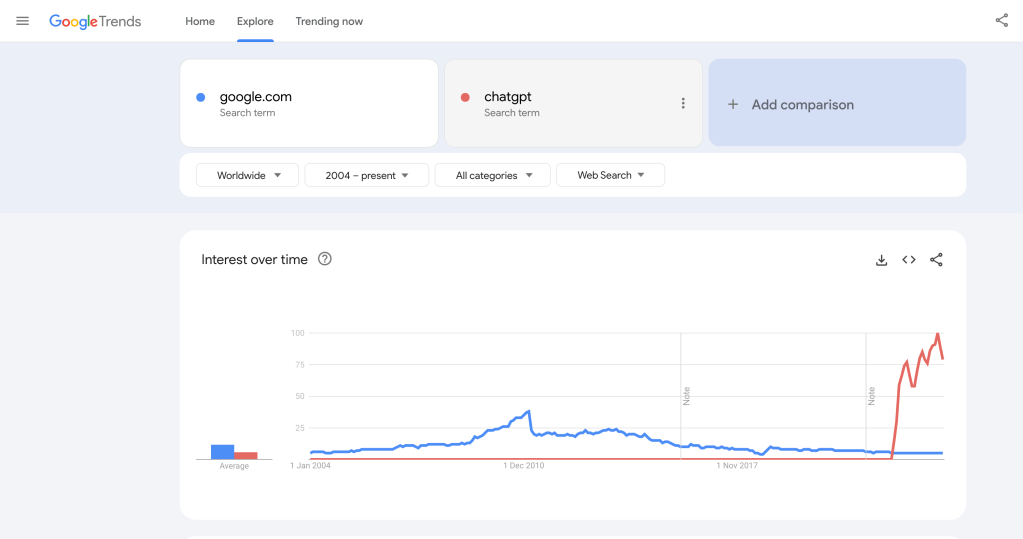Click the red chatgpt line peak

tap(938, 334)
